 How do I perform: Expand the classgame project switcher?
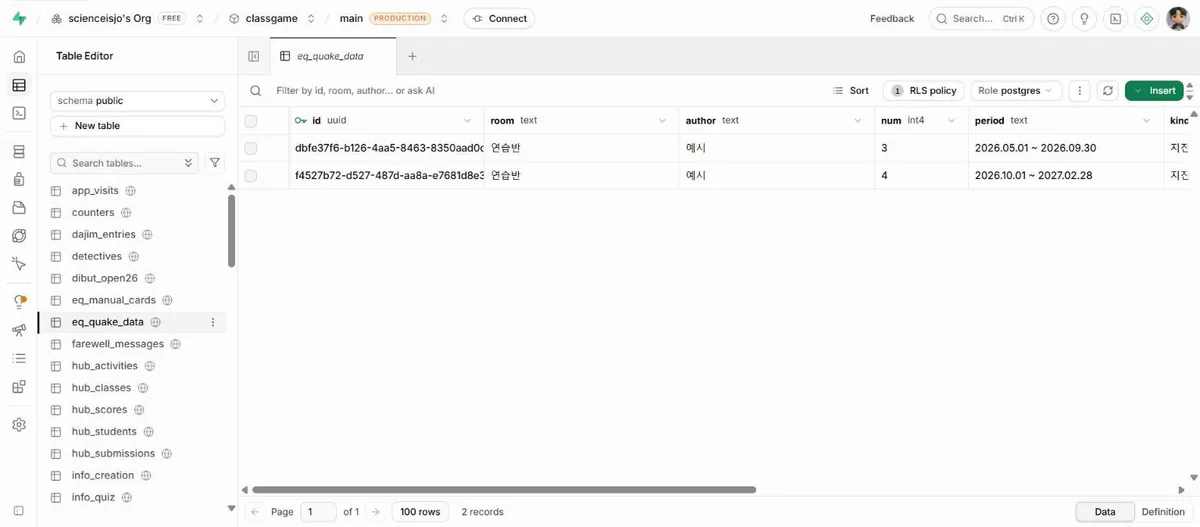(x=311, y=18)
